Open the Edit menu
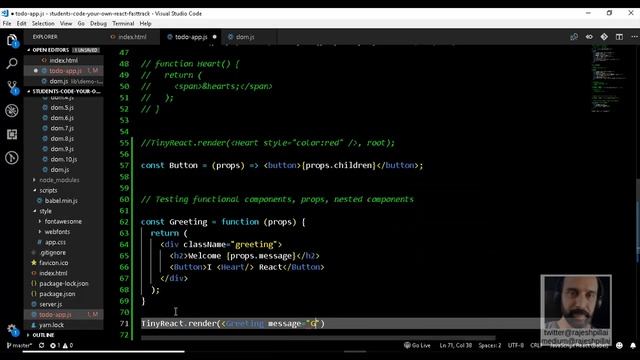 click(21, 24)
